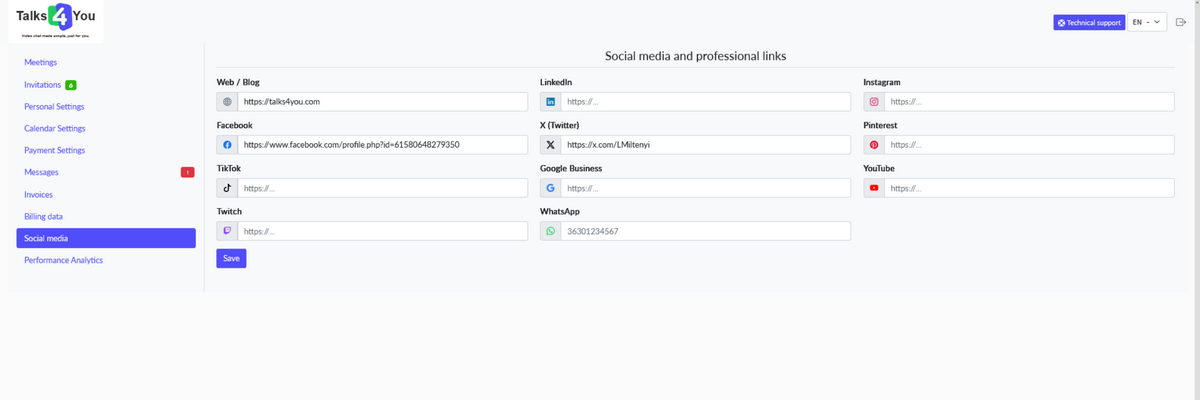Click the Web / Blog URL field
Viewport: 1200px width, 400px height.
pyautogui.click(x=382, y=102)
